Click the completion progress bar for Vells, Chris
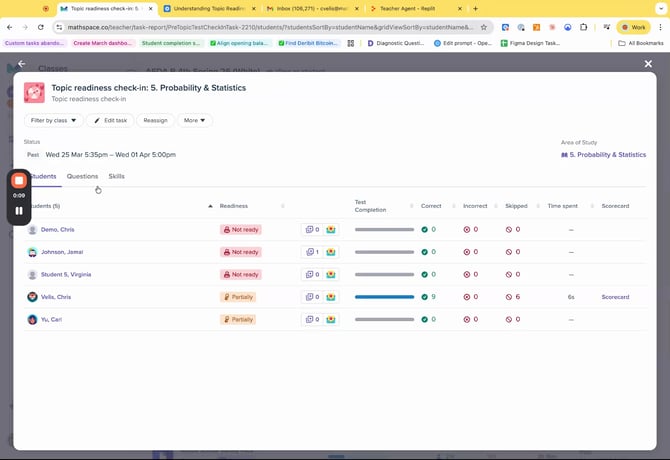 click(385, 297)
